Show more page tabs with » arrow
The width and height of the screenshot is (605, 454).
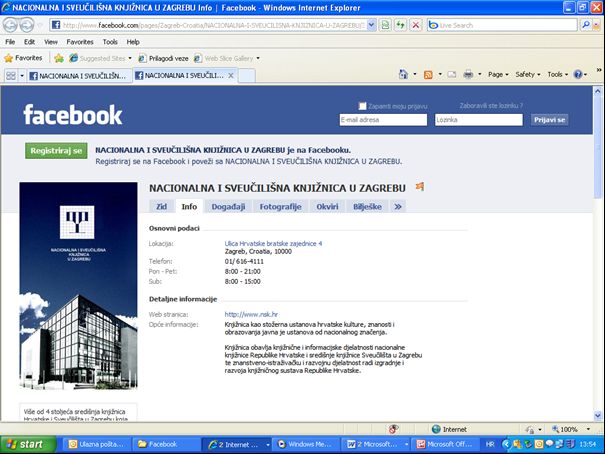(x=398, y=207)
